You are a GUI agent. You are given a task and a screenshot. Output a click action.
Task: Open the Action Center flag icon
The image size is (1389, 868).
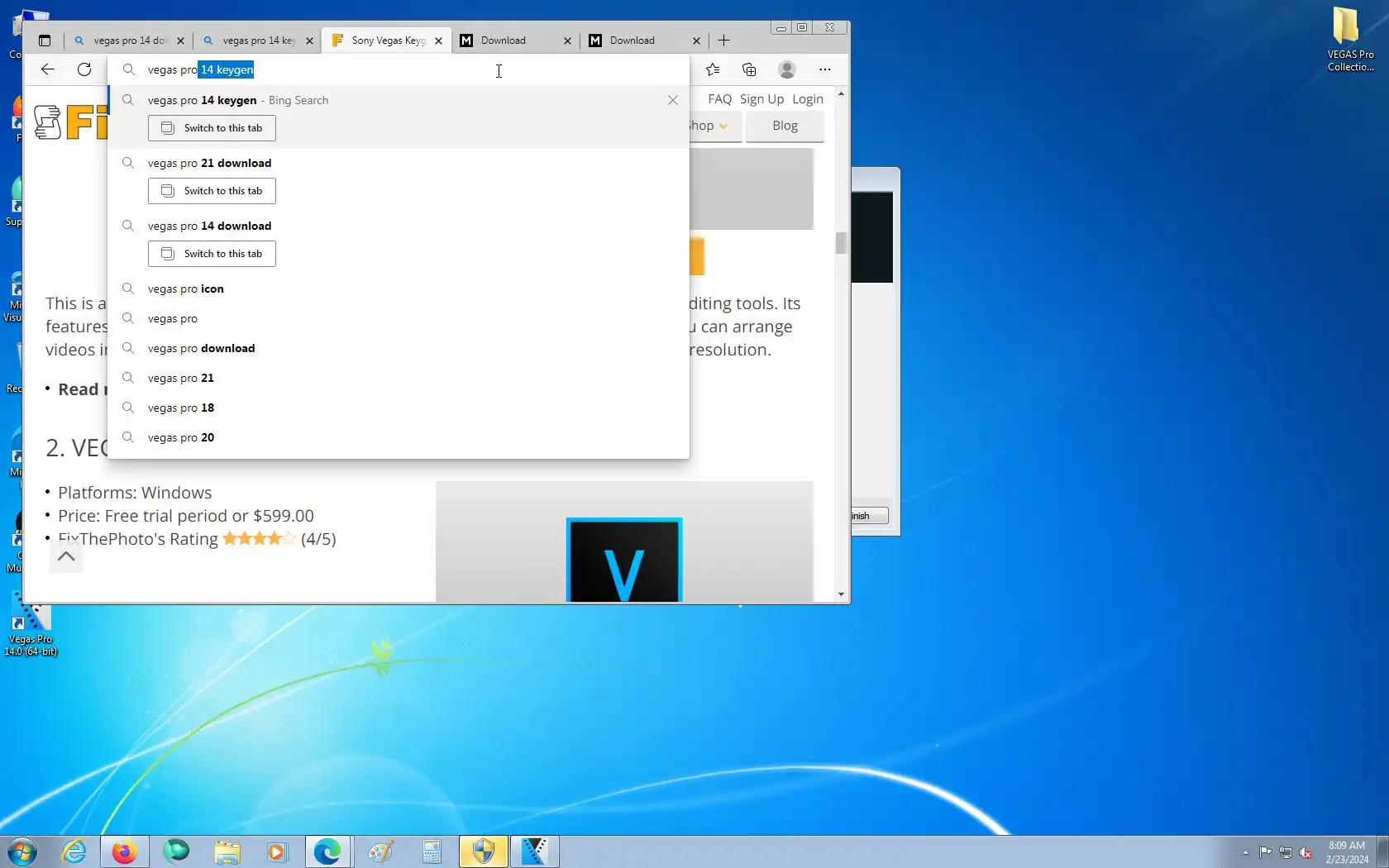[x=1266, y=852]
